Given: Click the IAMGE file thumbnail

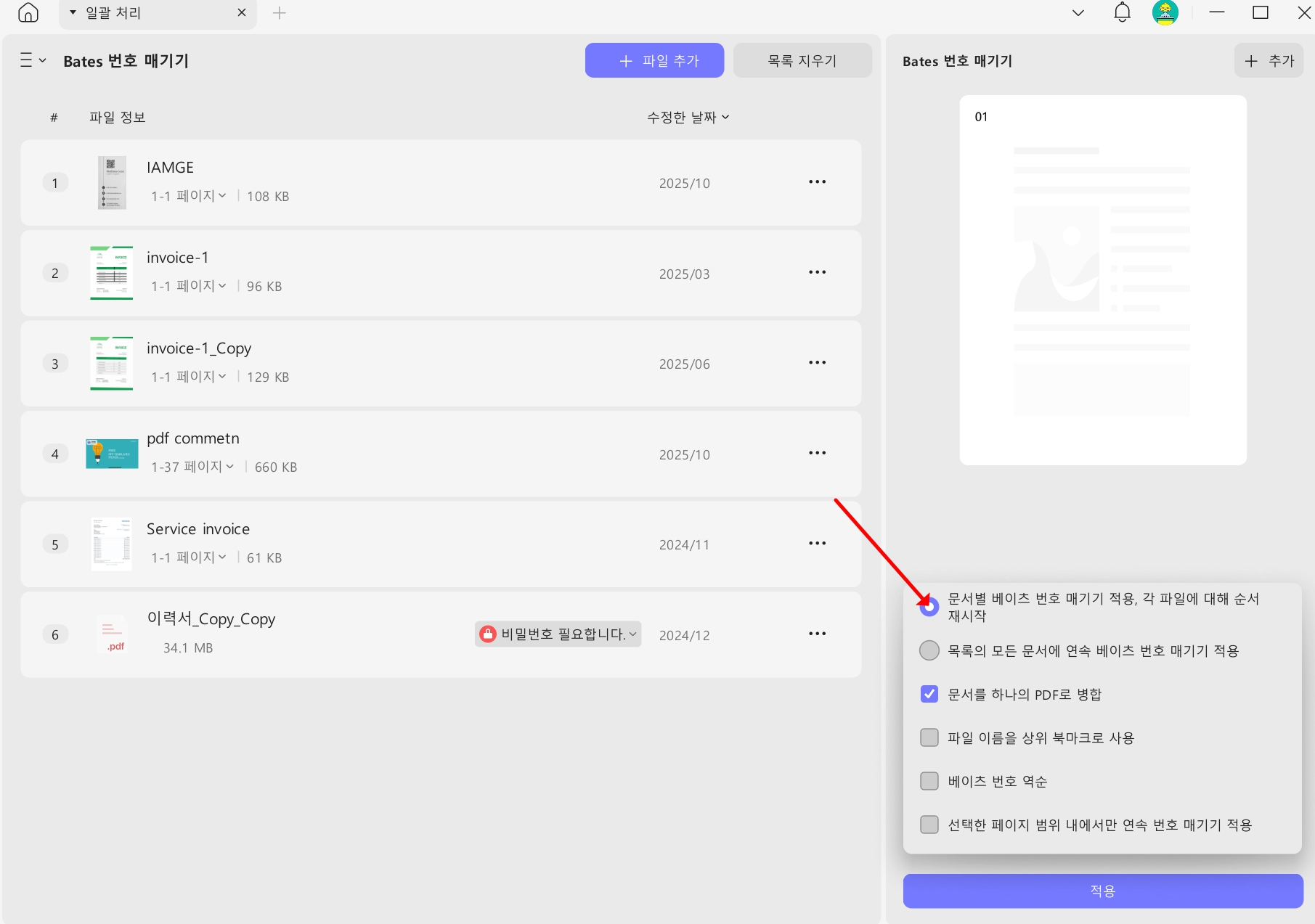Looking at the screenshot, I should pyautogui.click(x=112, y=183).
